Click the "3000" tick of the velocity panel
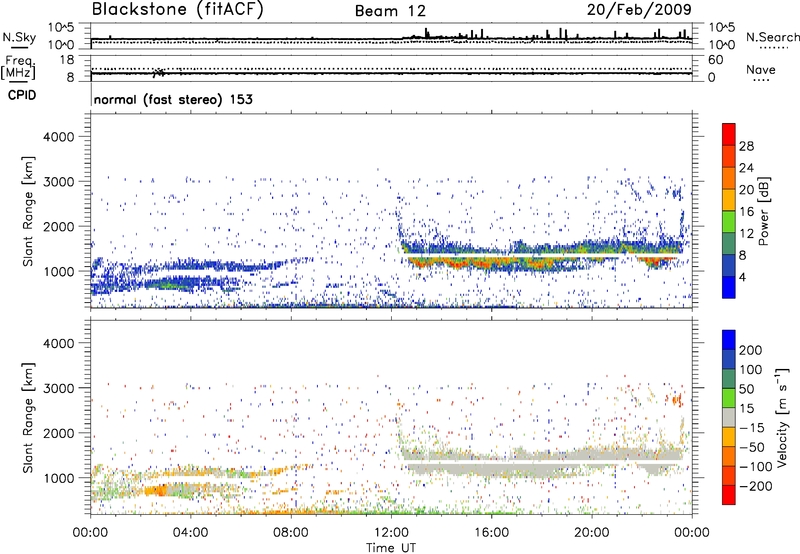Image resolution: width=800 pixels, height=554 pixels. (58, 388)
